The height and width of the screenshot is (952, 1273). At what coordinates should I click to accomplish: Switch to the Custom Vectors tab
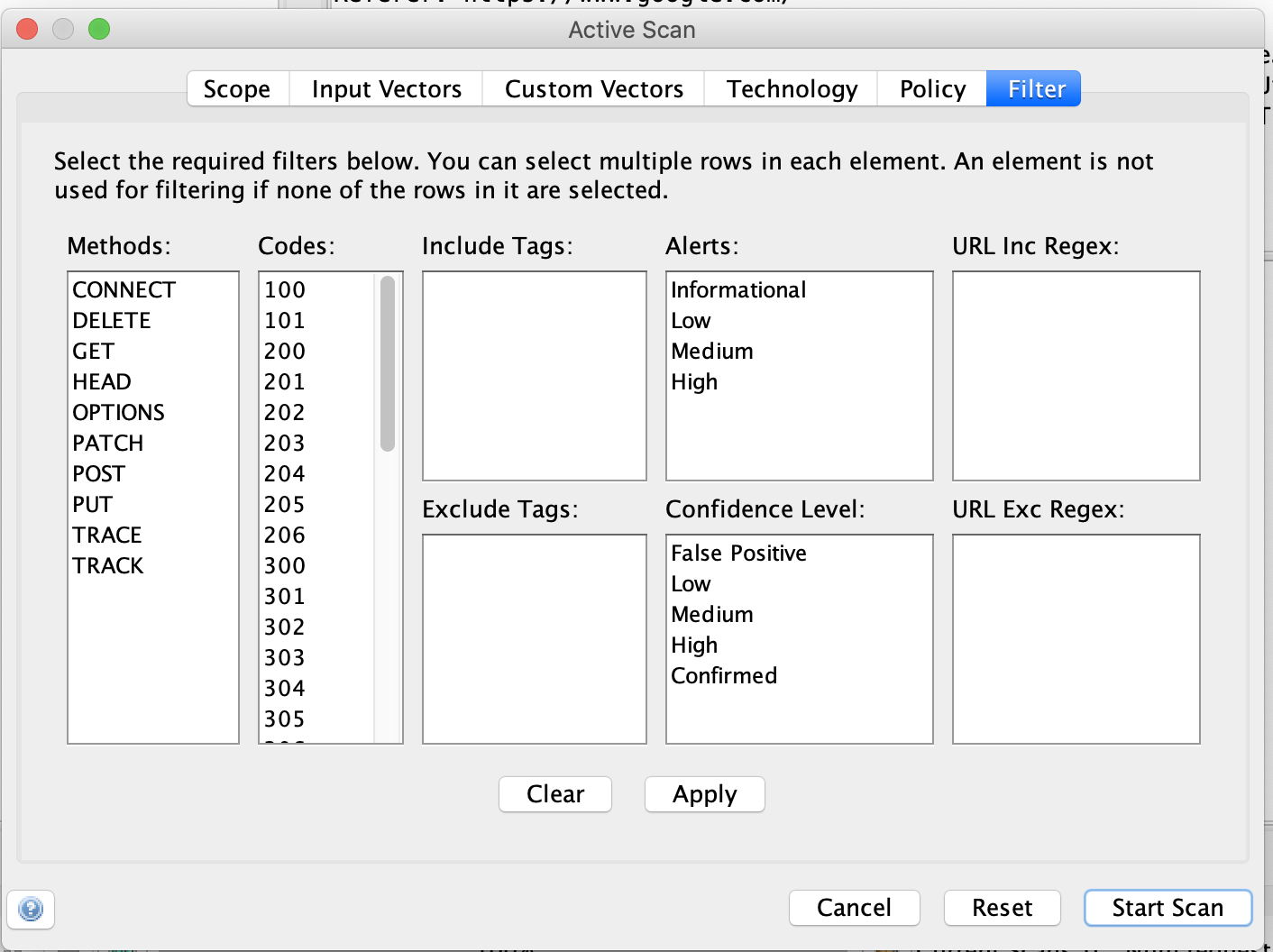click(x=593, y=88)
